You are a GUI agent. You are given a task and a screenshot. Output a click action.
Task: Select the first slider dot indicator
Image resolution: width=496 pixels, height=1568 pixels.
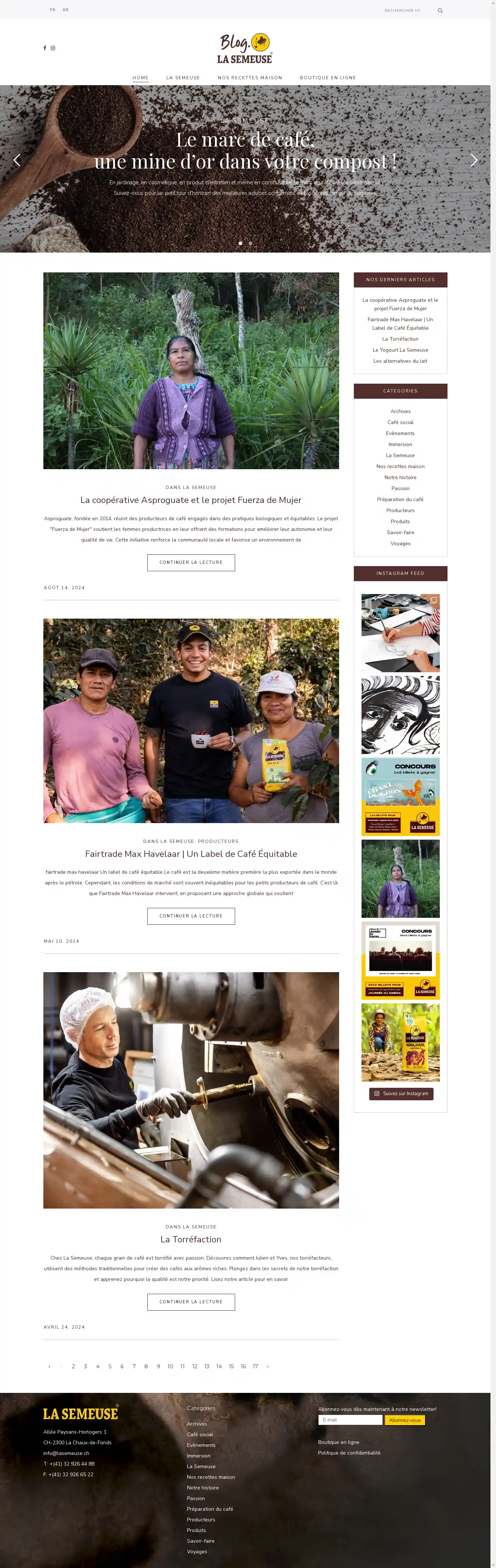click(x=240, y=243)
